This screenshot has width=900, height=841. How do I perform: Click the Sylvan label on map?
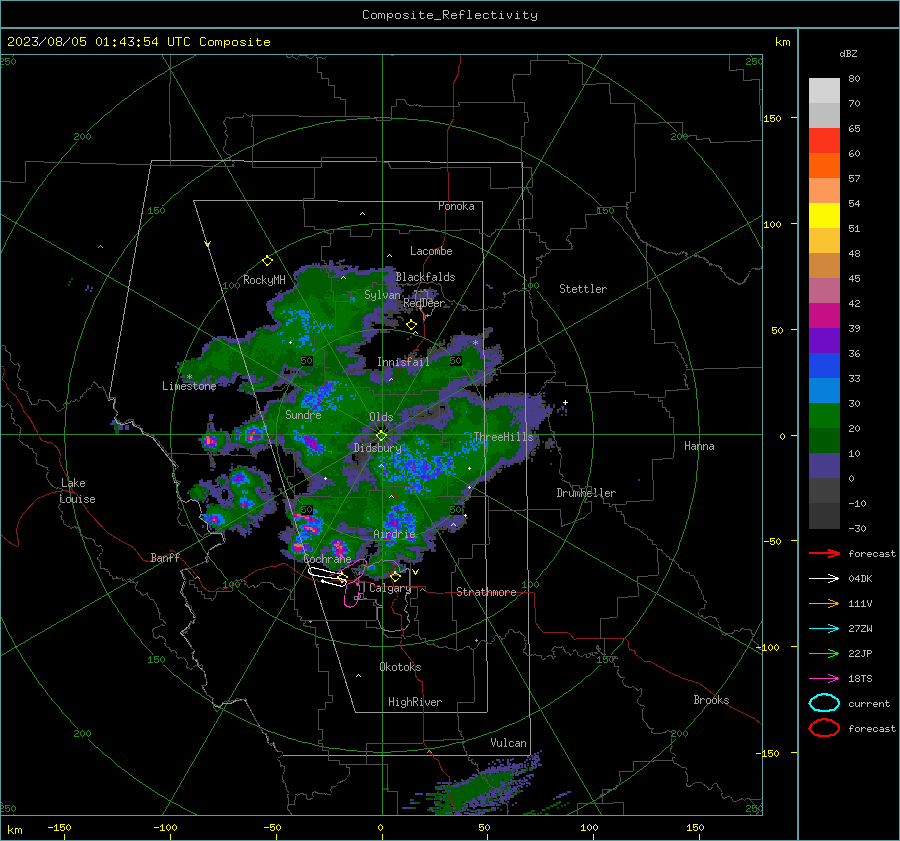[x=382, y=295]
